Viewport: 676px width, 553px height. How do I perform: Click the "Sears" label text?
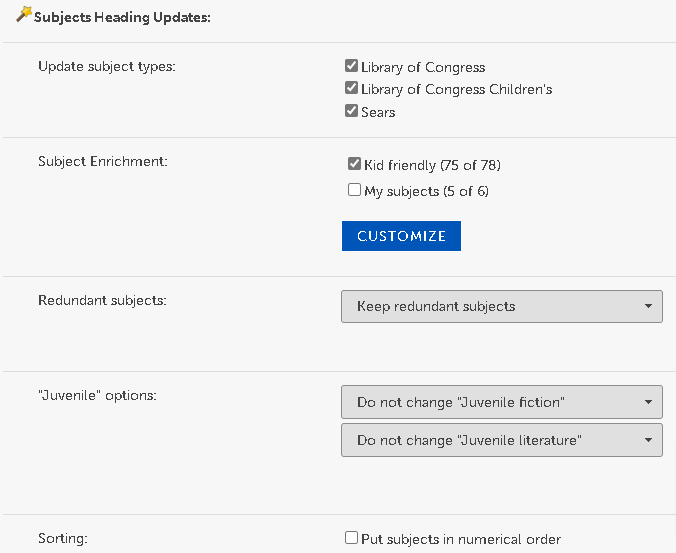point(378,112)
